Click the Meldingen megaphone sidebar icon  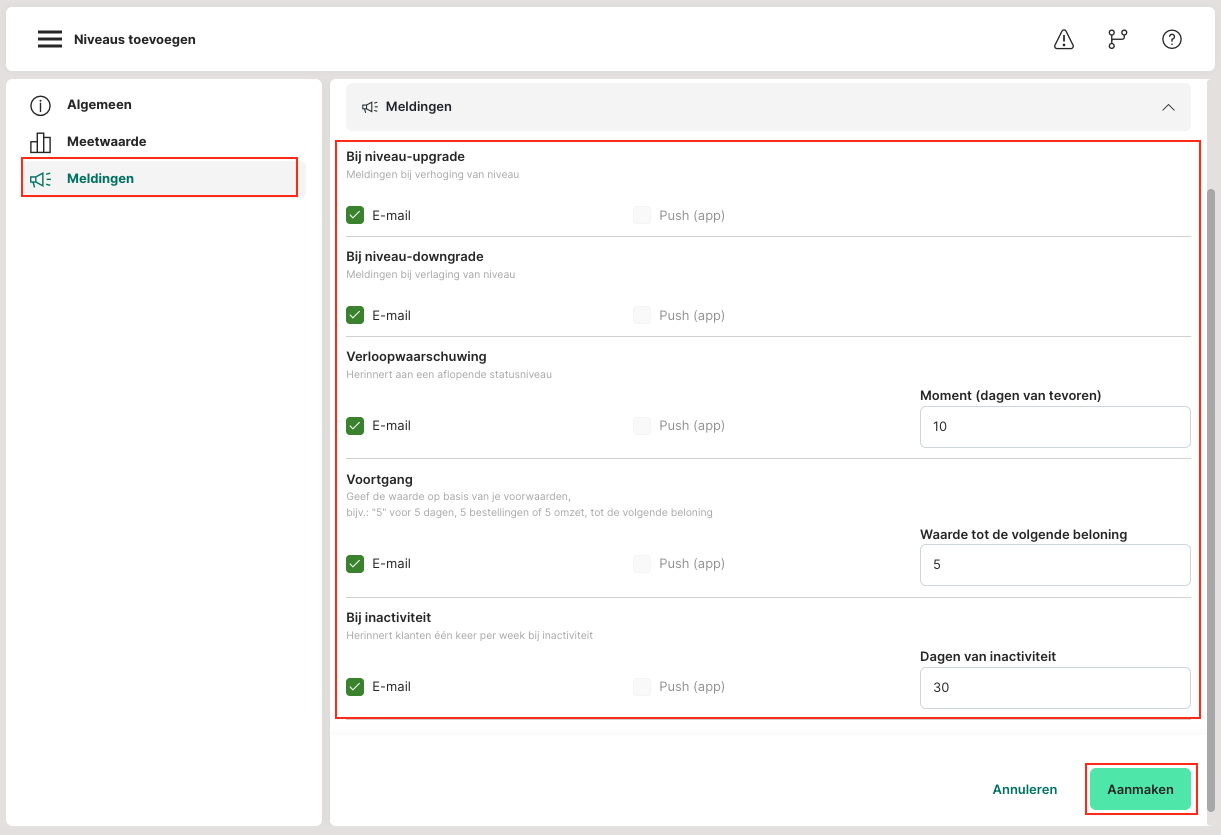click(x=40, y=179)
